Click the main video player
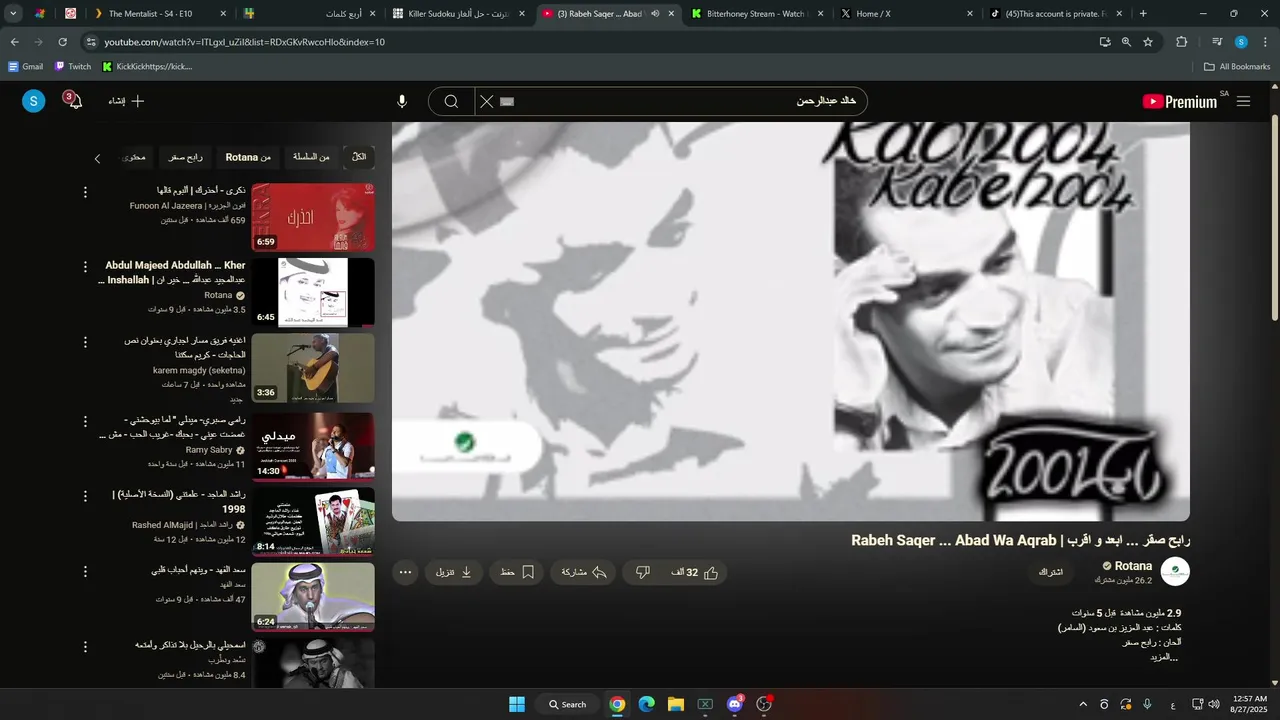1280x720 pixels. point(791,321)
